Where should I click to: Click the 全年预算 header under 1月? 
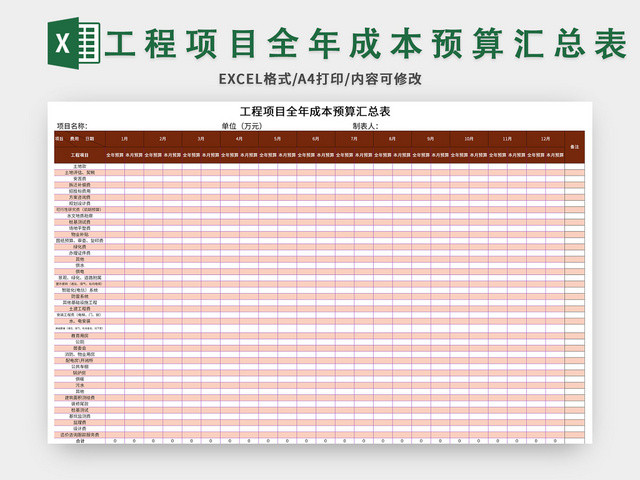pos(115,155)
